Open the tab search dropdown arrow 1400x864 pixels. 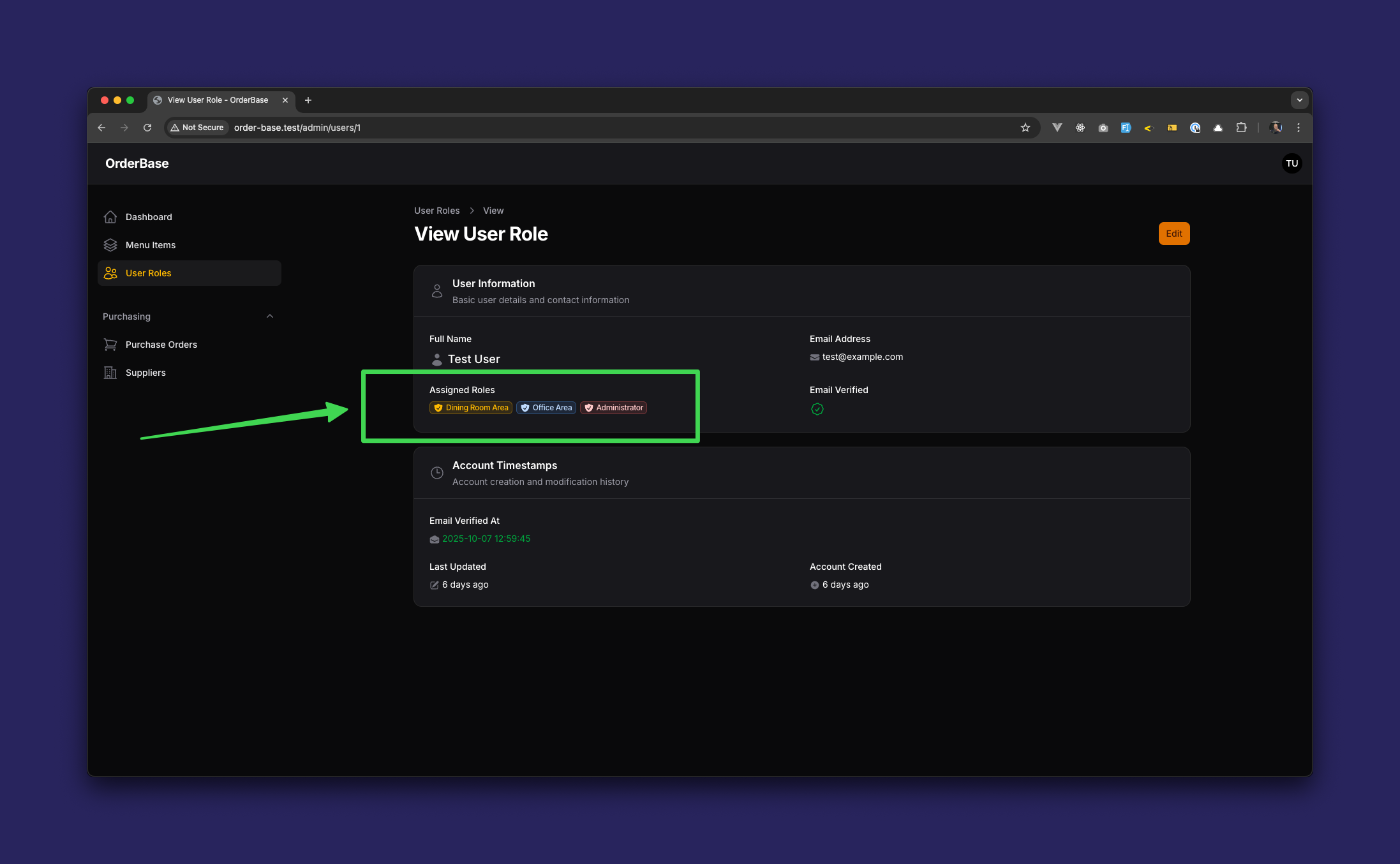click(x=1299, y=100)
